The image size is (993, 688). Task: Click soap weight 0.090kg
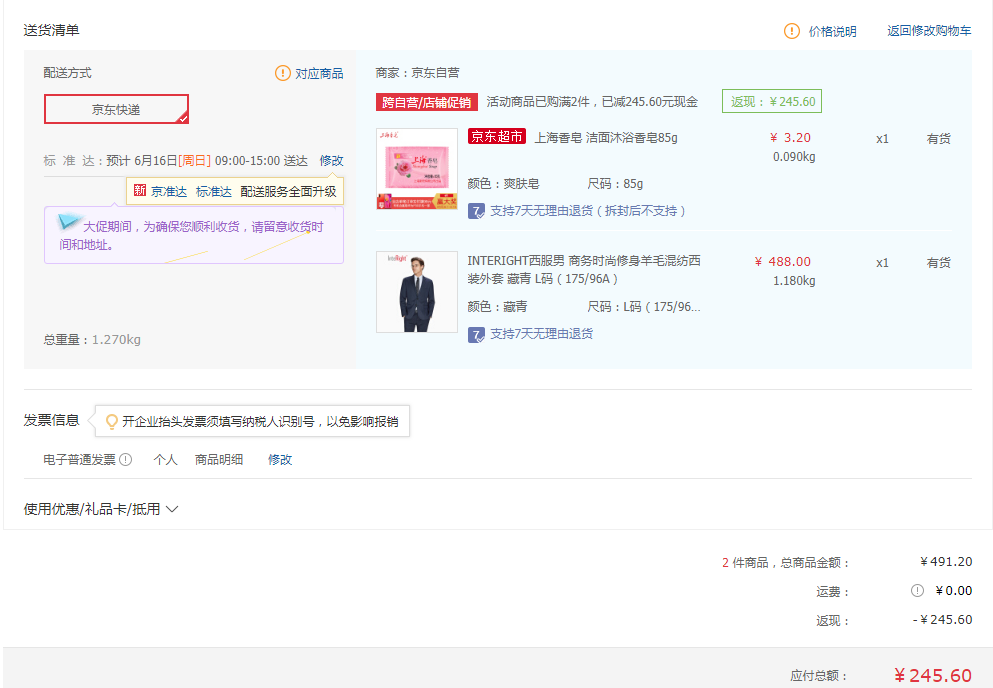point(794,156)
